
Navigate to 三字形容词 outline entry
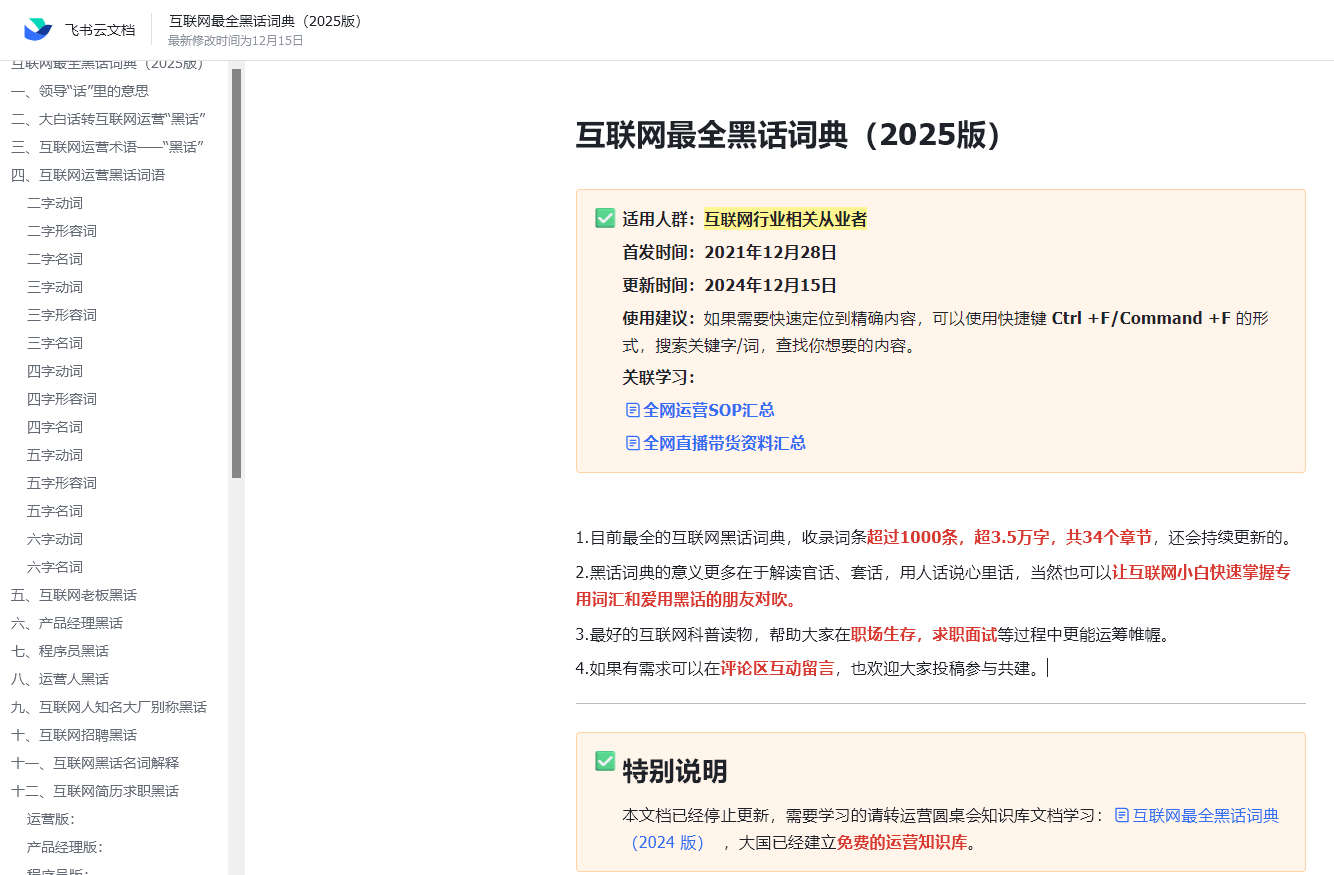coord(62,315)
